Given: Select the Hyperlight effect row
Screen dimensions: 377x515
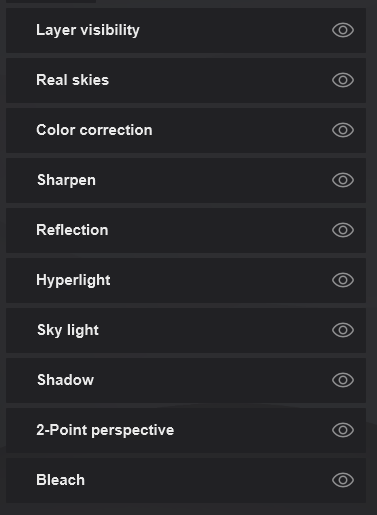Looking at the screenshot, I should (x=186, y=280).
